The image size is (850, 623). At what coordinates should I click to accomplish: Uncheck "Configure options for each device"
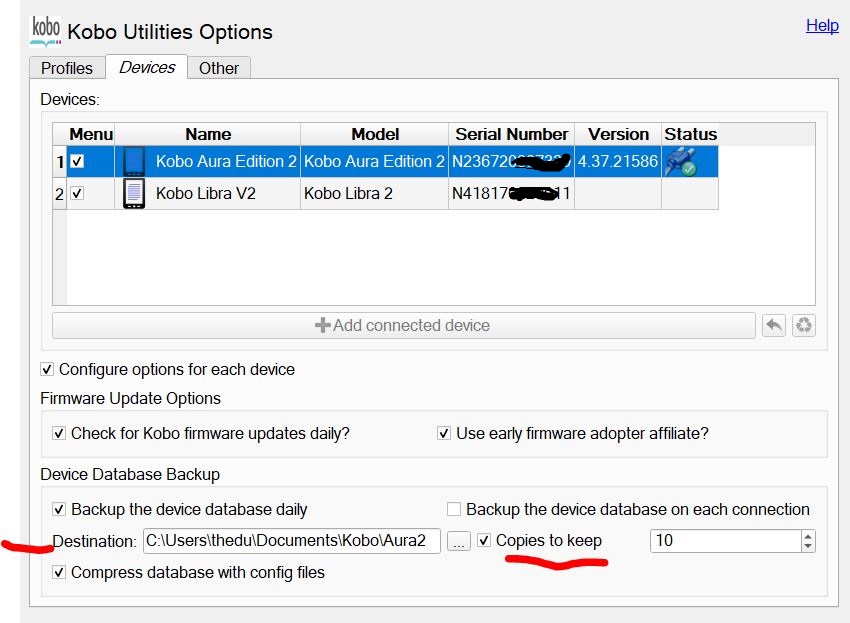coord(47,370)
